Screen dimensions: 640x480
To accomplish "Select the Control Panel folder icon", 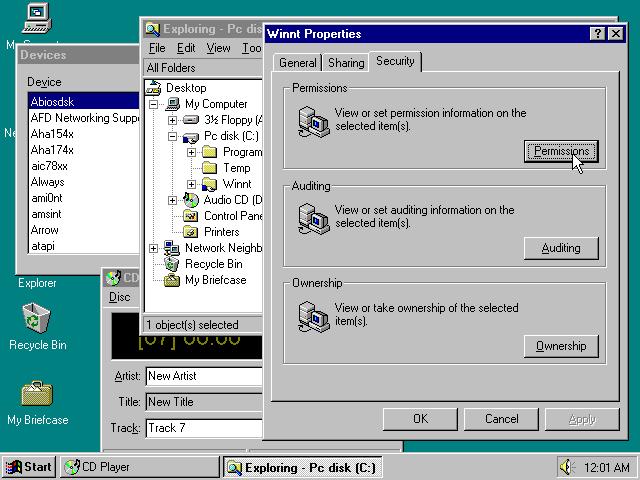I will point(191,216).
